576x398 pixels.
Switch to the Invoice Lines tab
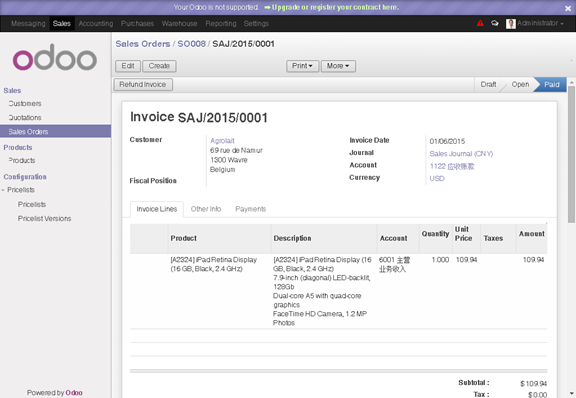coord(157,209)
